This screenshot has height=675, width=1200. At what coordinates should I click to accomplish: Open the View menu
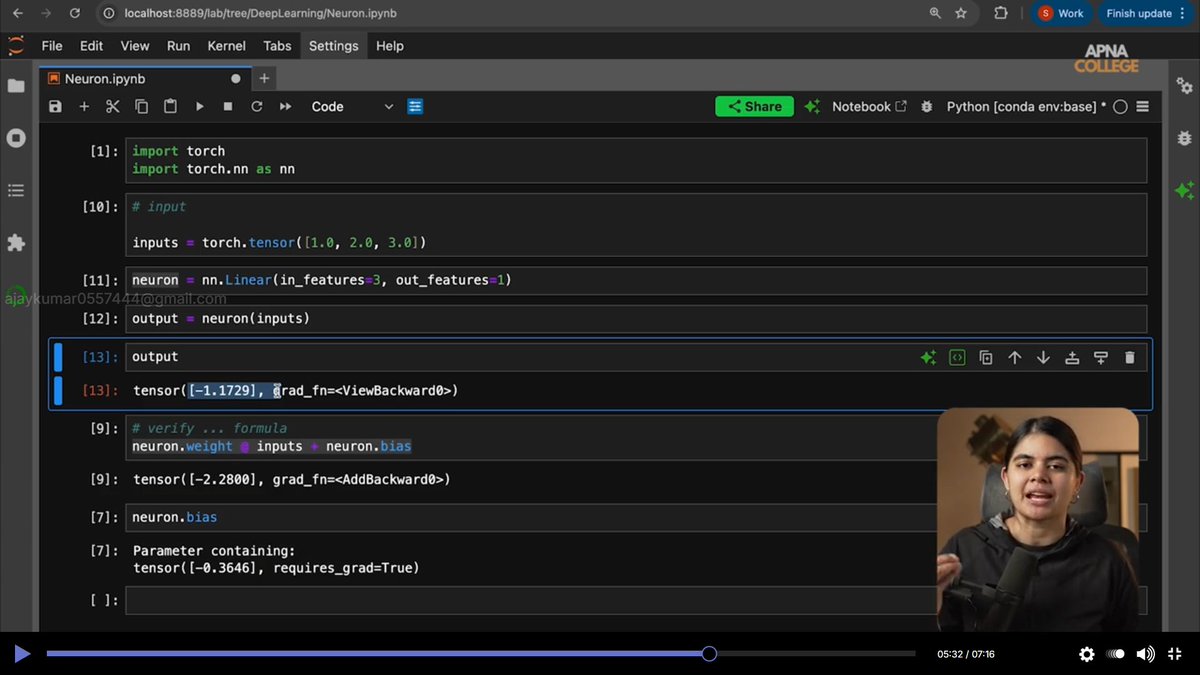click(135, 46)
